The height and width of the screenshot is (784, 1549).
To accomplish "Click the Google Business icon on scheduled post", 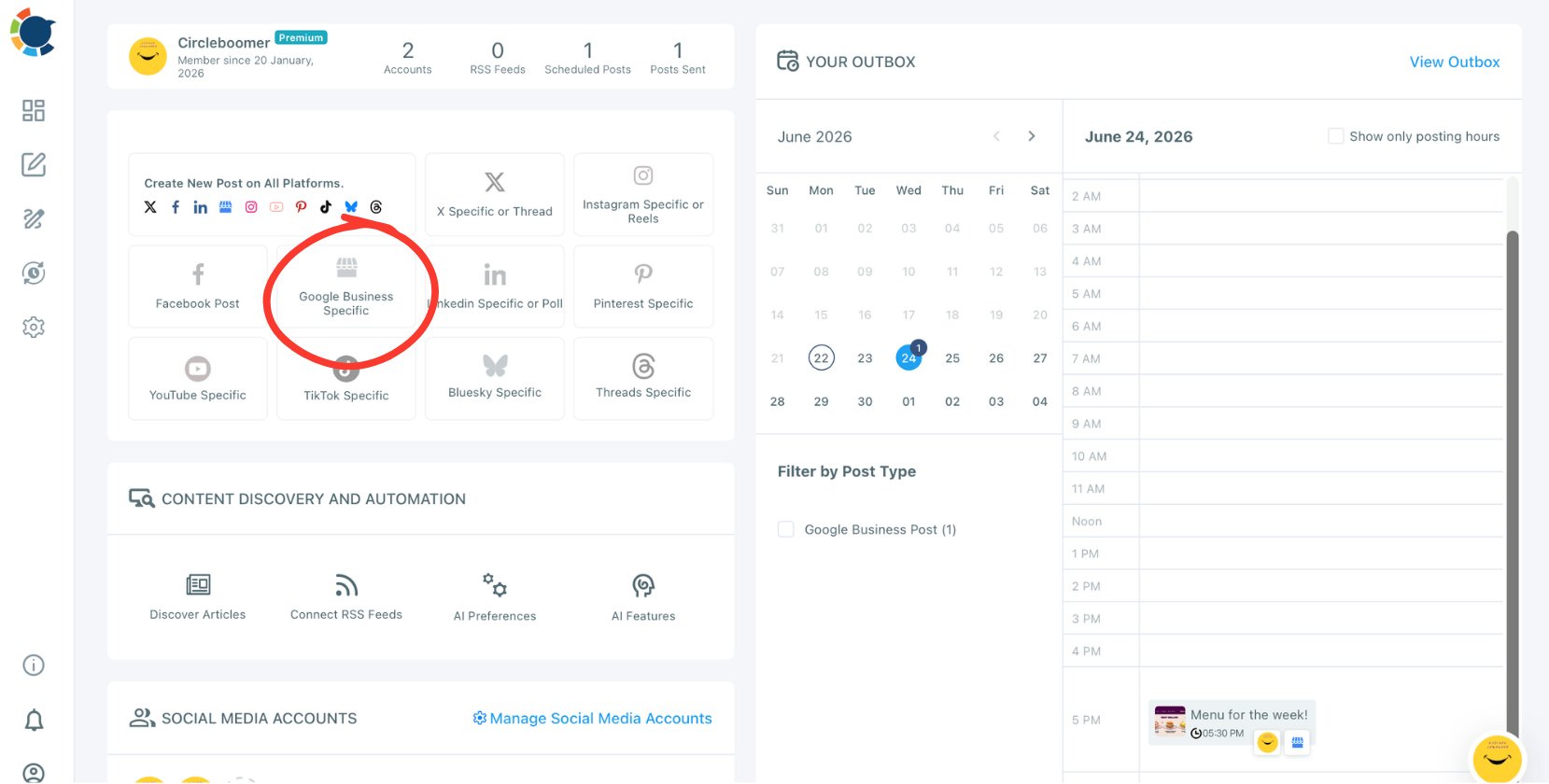I will 1297,743.
